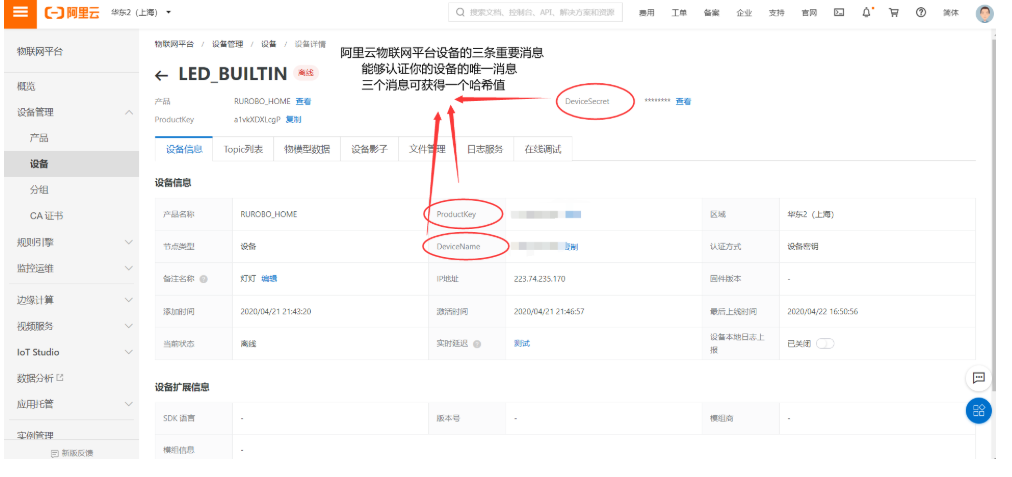
Task: Click 查看 next to the RUROBO_HOME product
Action: (x=303, y=101)
